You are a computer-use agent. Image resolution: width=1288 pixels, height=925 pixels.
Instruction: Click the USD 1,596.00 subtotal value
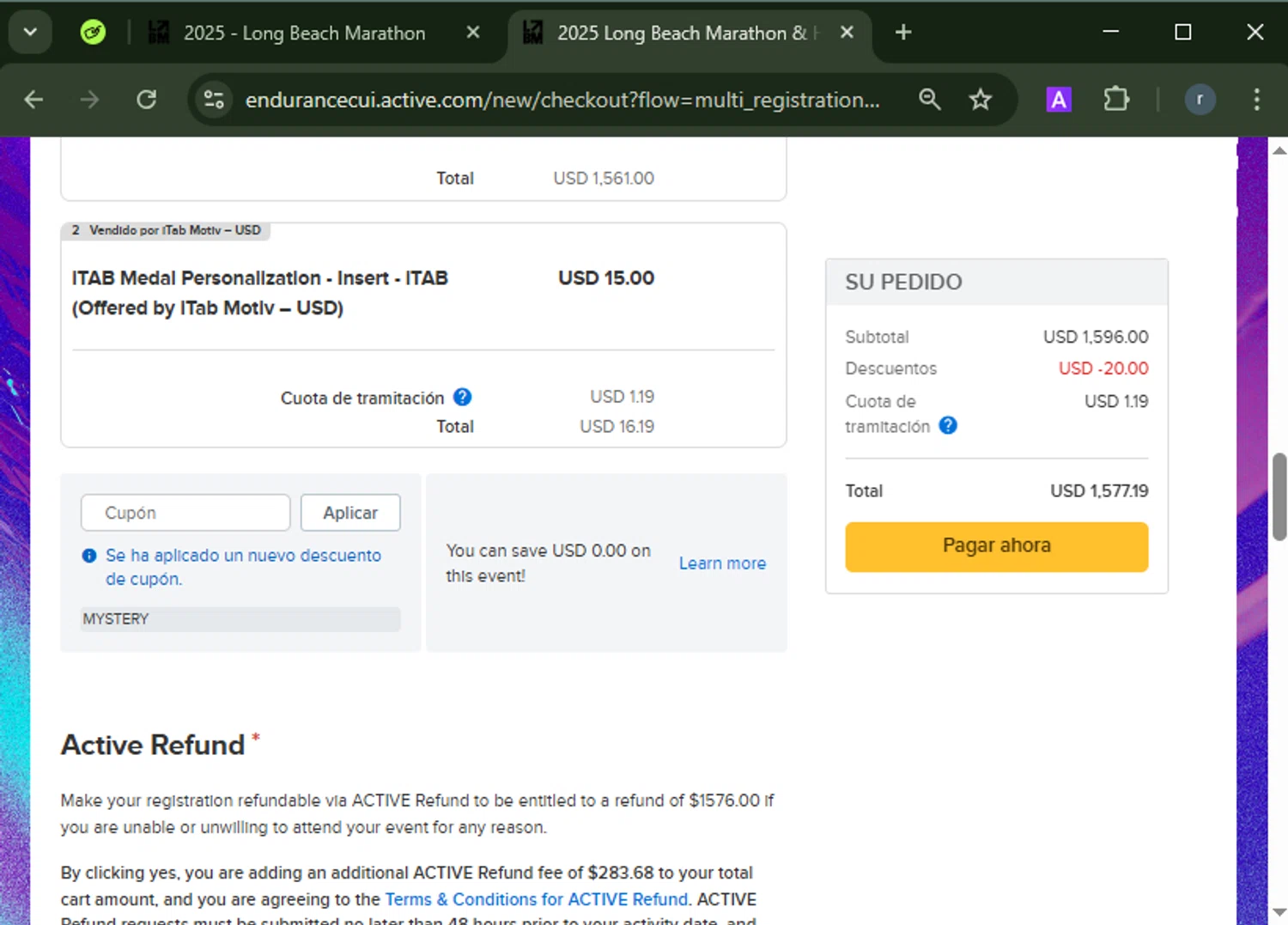tap(1096, 337)
